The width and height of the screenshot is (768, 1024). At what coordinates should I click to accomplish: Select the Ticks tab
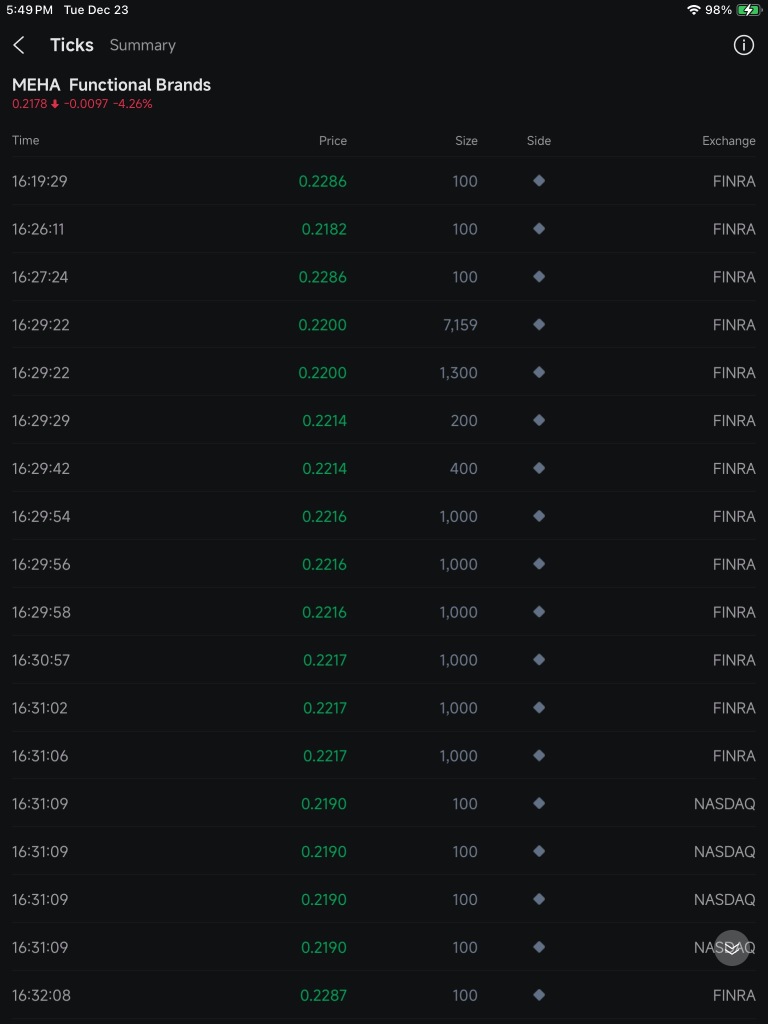tap(72, 45)
